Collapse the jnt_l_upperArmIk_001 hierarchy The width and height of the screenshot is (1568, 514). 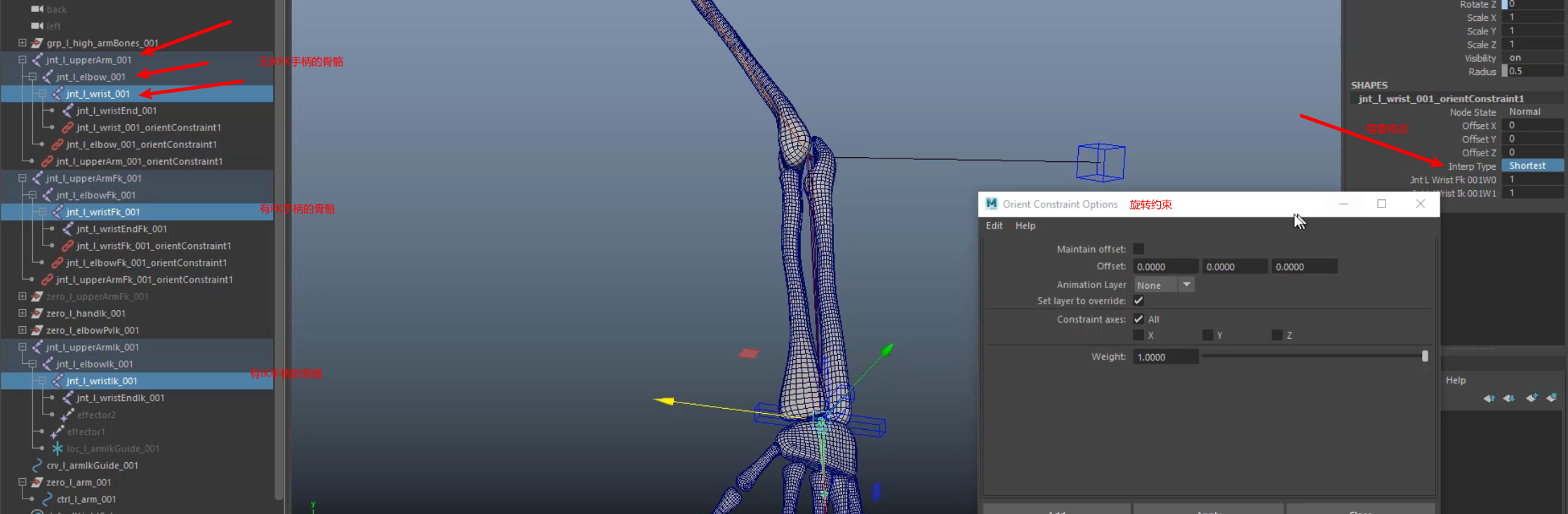[x=22, y=347]
